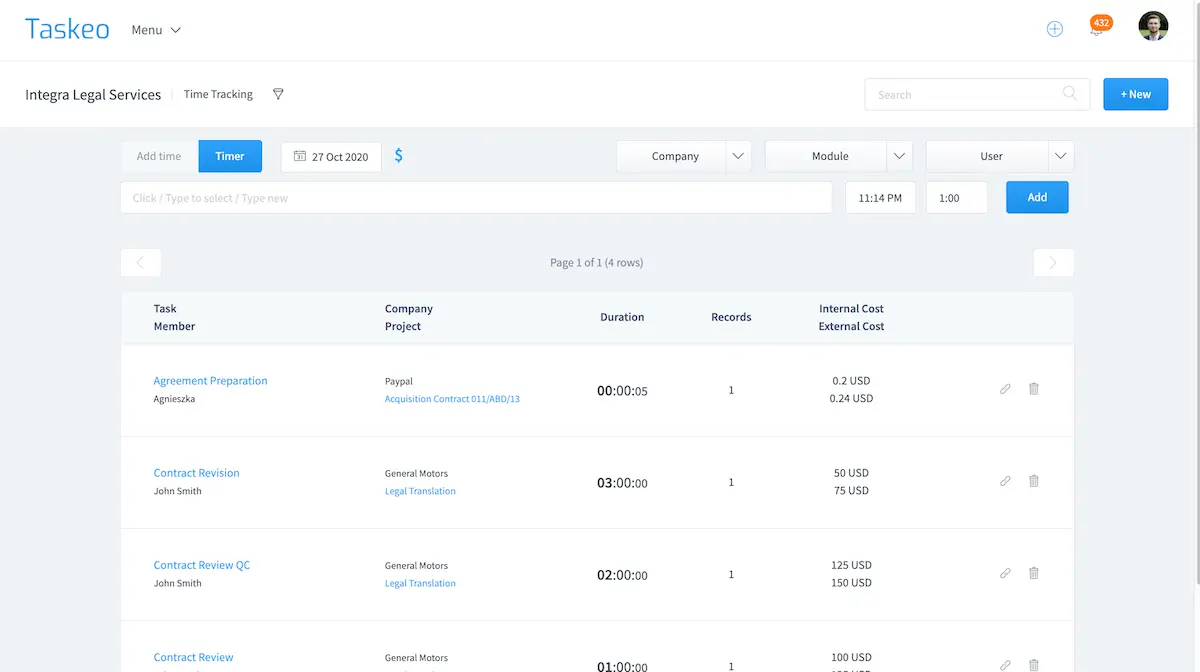The width and height of the screenshot is (1200, 672).
Task: Click link icon for Contract Revision row
Action: [x=1005, y=481]
